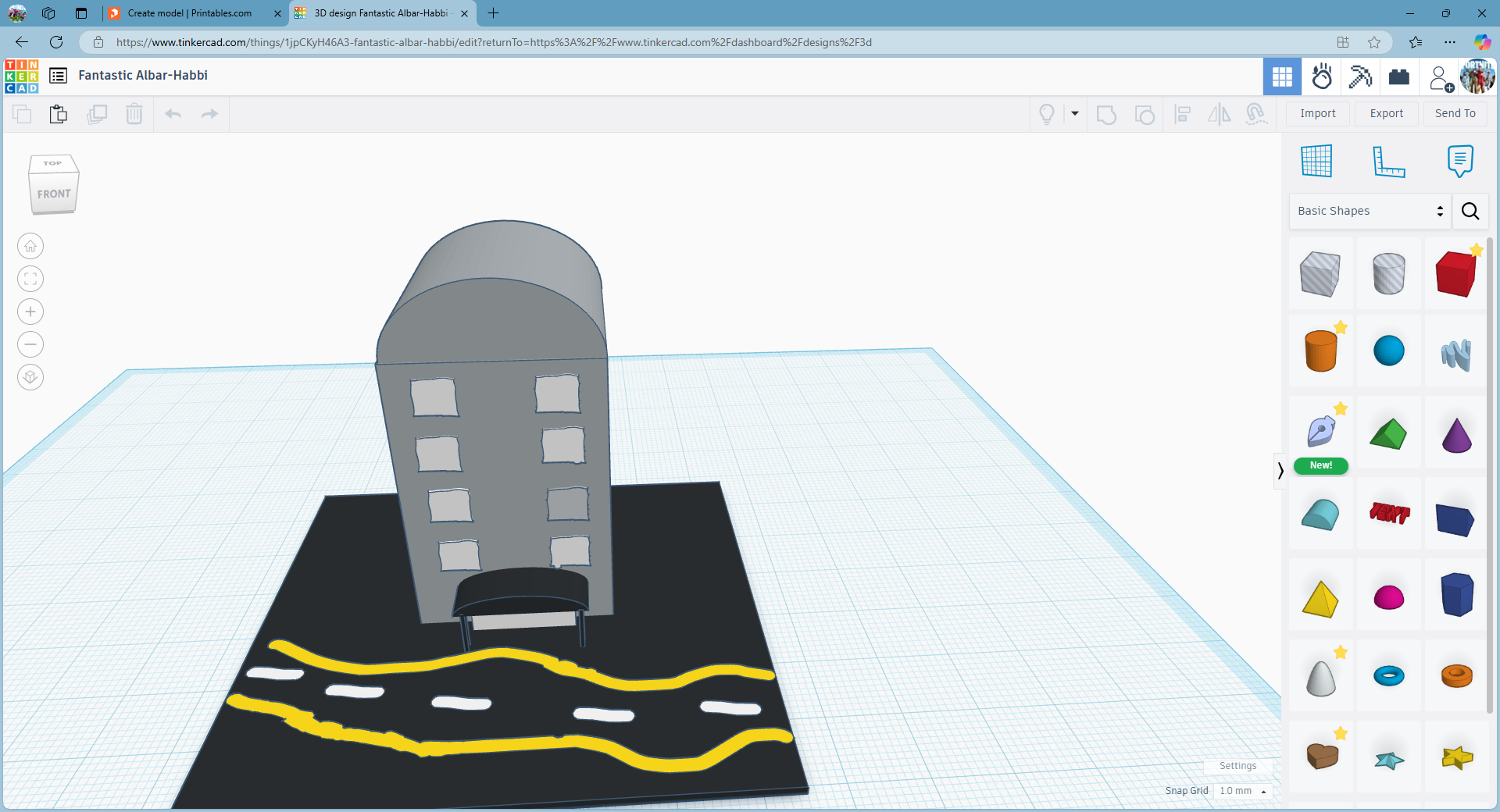Click the Export button
Screen dimensions: 1500x812
pos(1387,113)
